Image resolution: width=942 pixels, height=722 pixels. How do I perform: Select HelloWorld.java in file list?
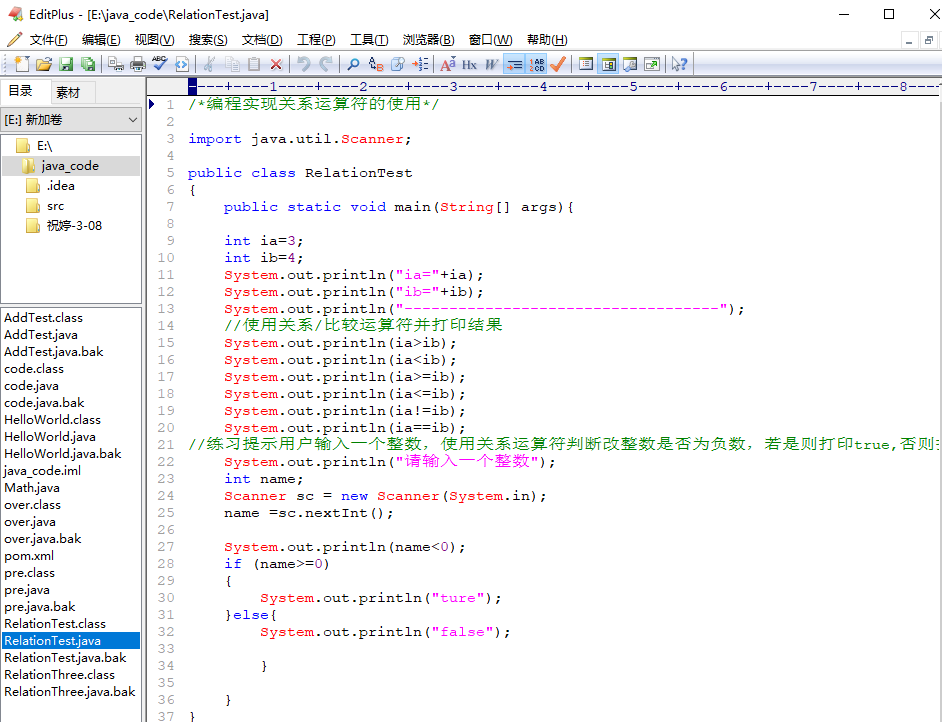(x=50, y=437)
